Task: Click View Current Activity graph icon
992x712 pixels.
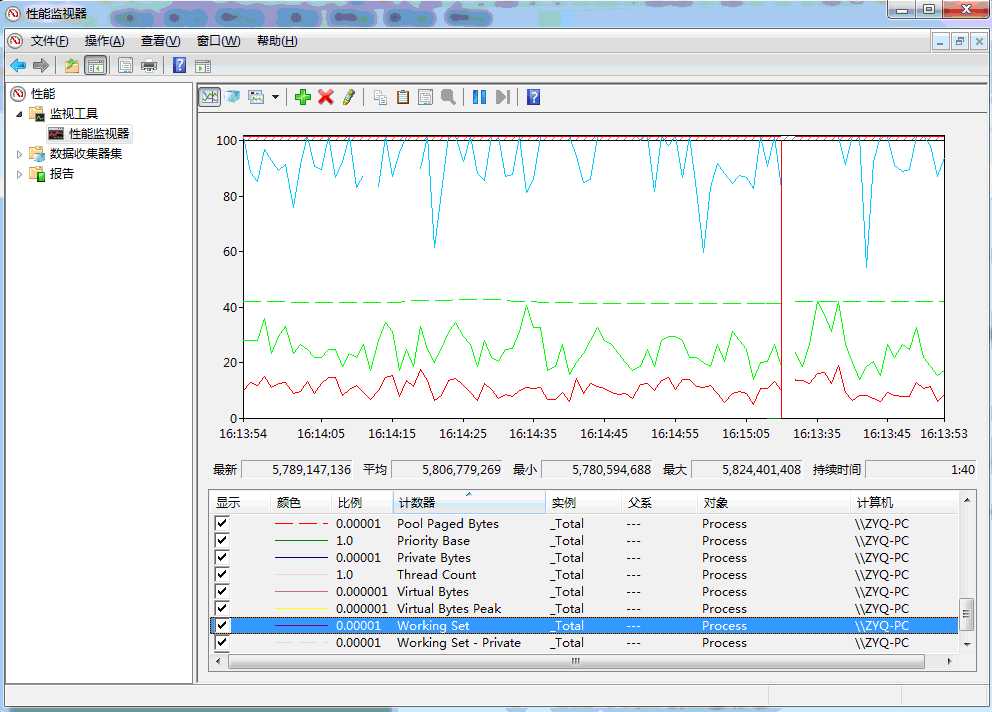Action: click(x=210, y=97)
